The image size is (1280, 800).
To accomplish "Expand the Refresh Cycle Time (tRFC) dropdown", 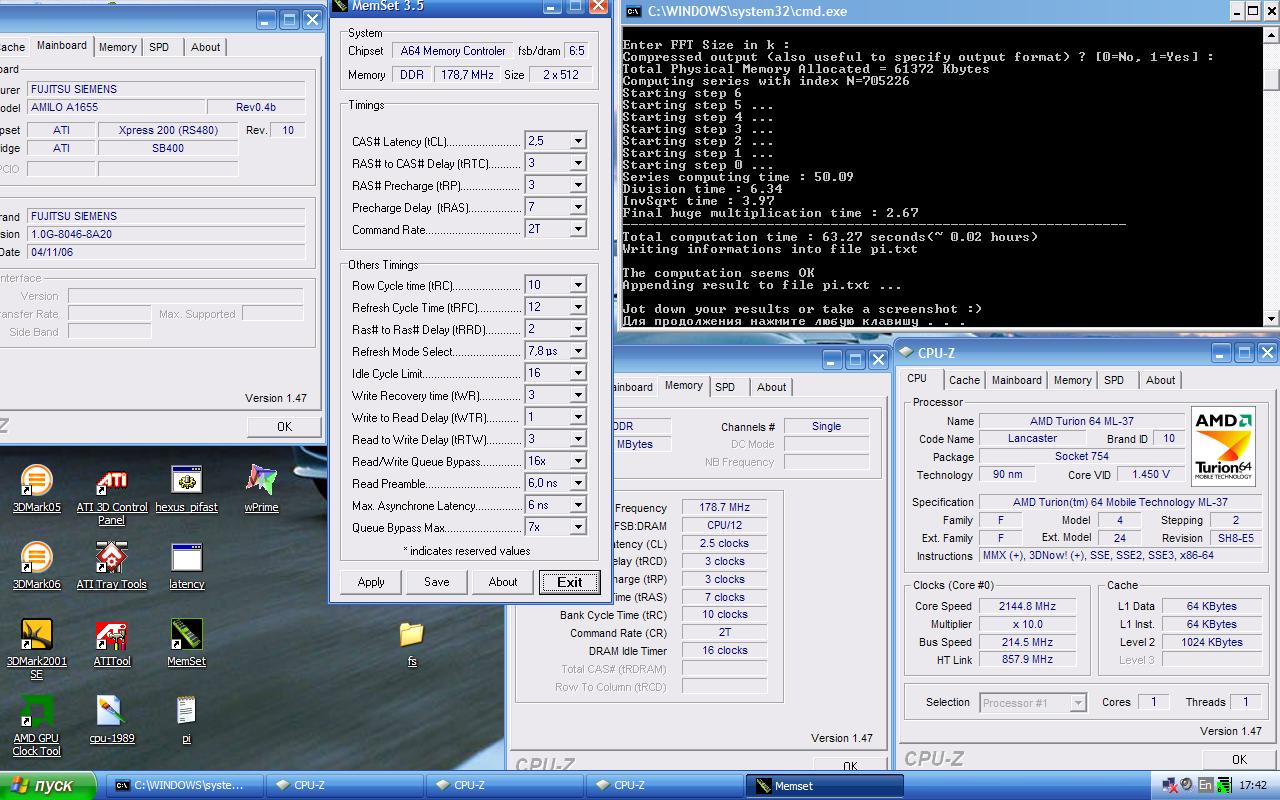I will pos(577,307).
